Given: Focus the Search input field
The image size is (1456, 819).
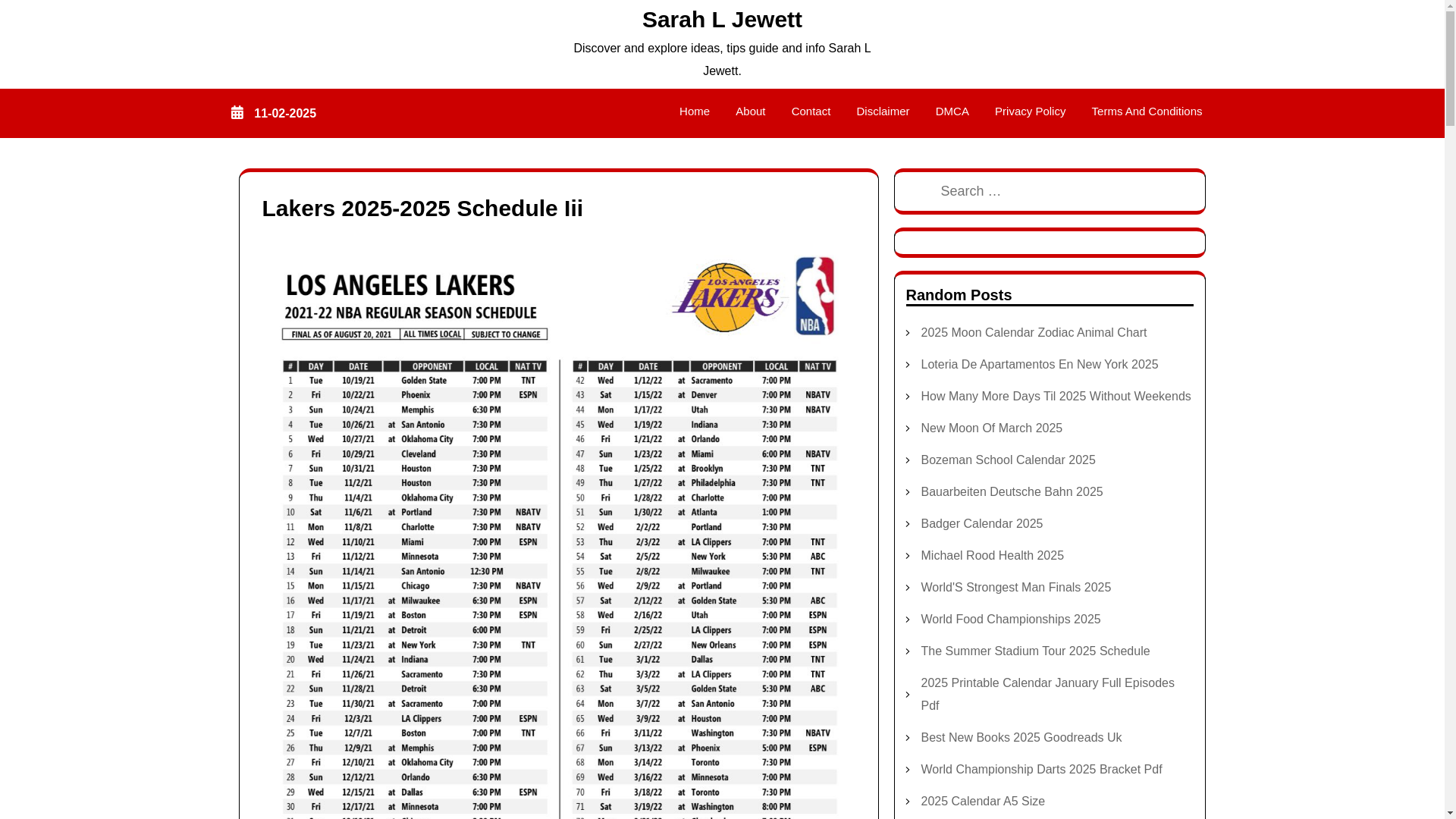Looking at the screenshot, I should pos(1050,191).
